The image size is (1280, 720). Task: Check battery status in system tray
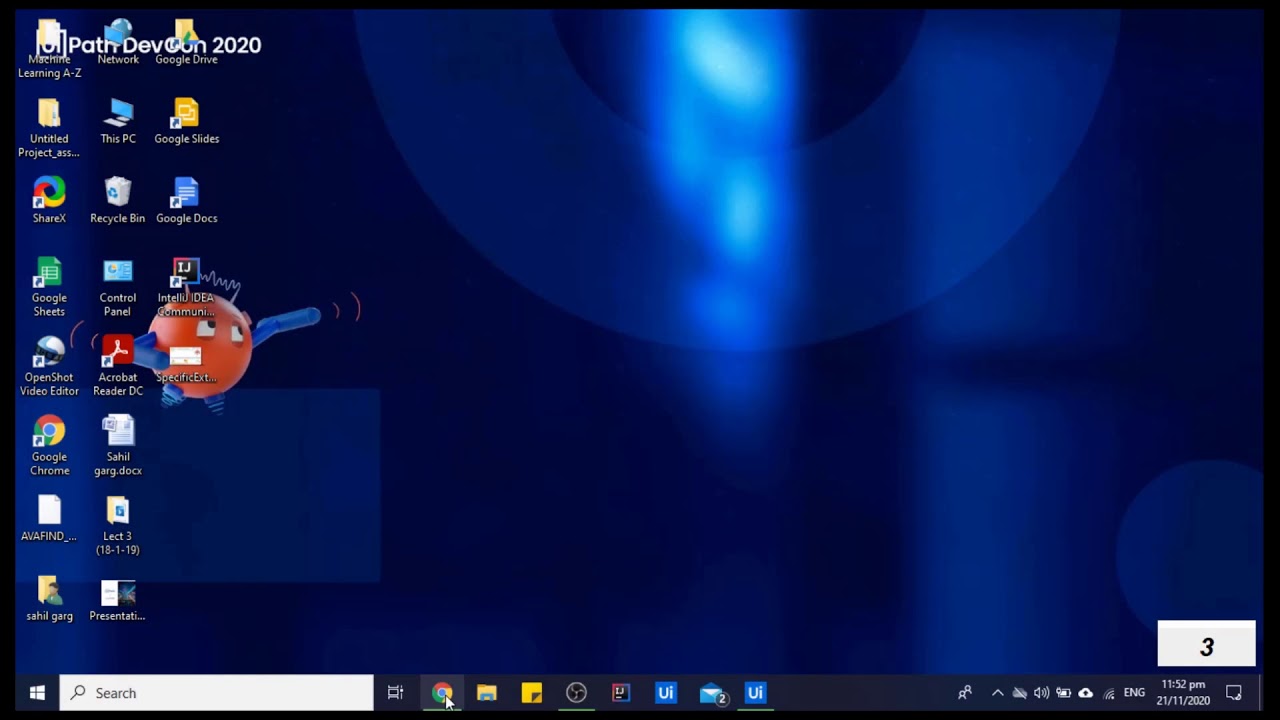pyautogui.click(x=1063, y=693)
